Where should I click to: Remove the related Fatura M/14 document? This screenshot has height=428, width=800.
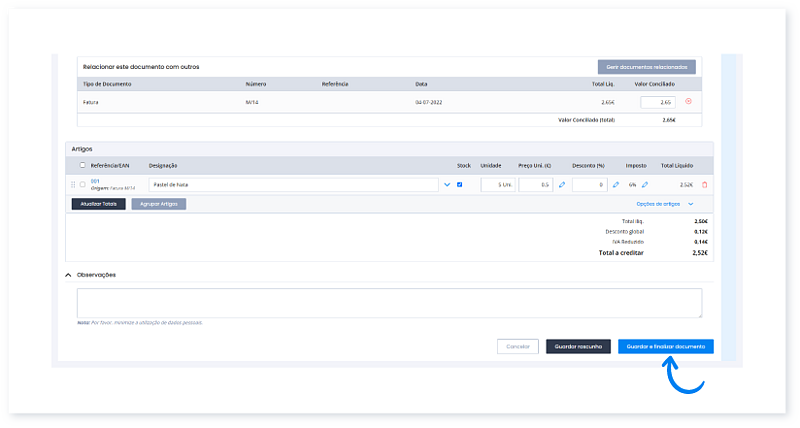pos(688,102)
